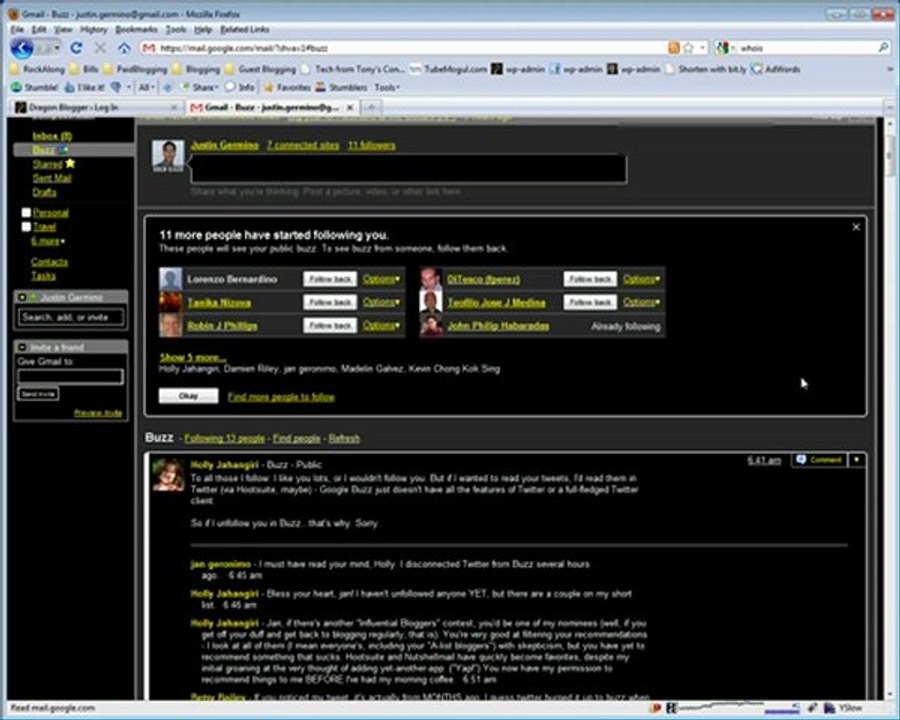Click the browser Back arrow button
Screen dimensions: 900x720
(x=22, y=48)
